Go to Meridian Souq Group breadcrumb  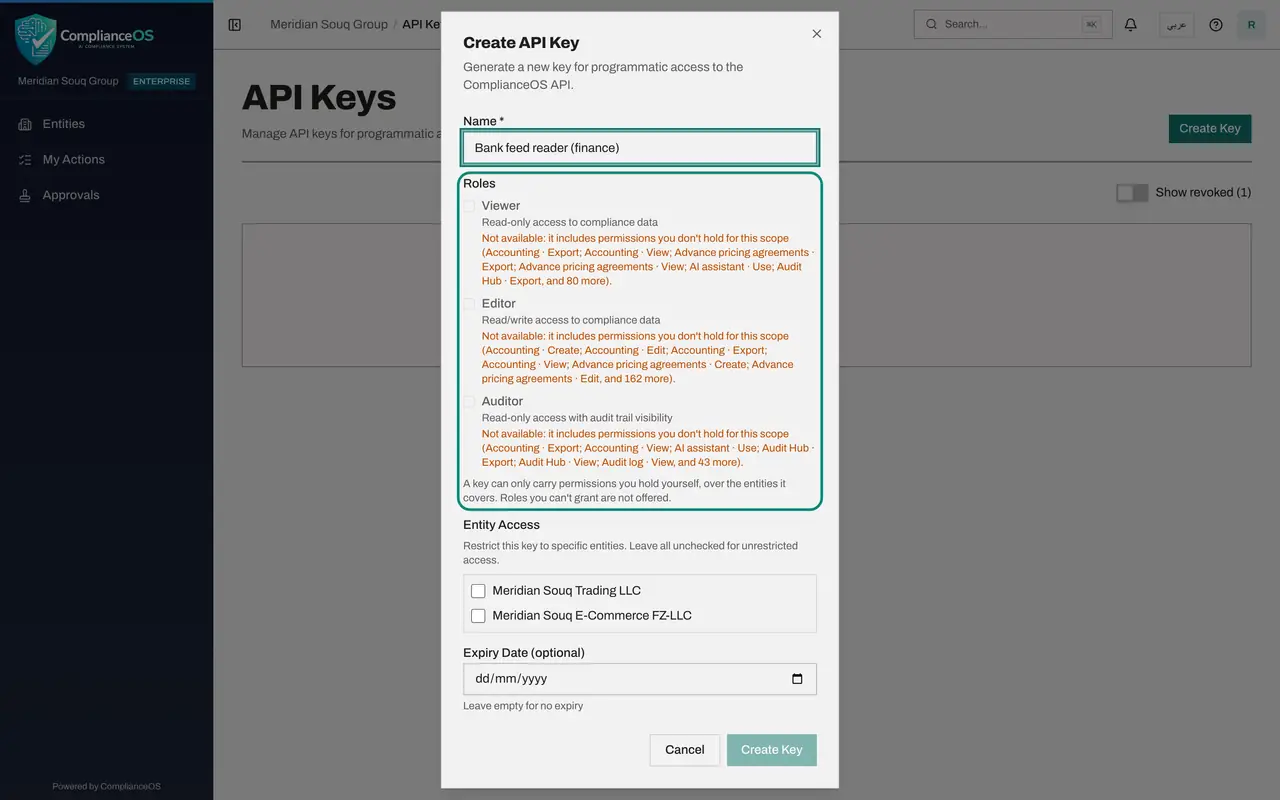(x=329, y=24)
